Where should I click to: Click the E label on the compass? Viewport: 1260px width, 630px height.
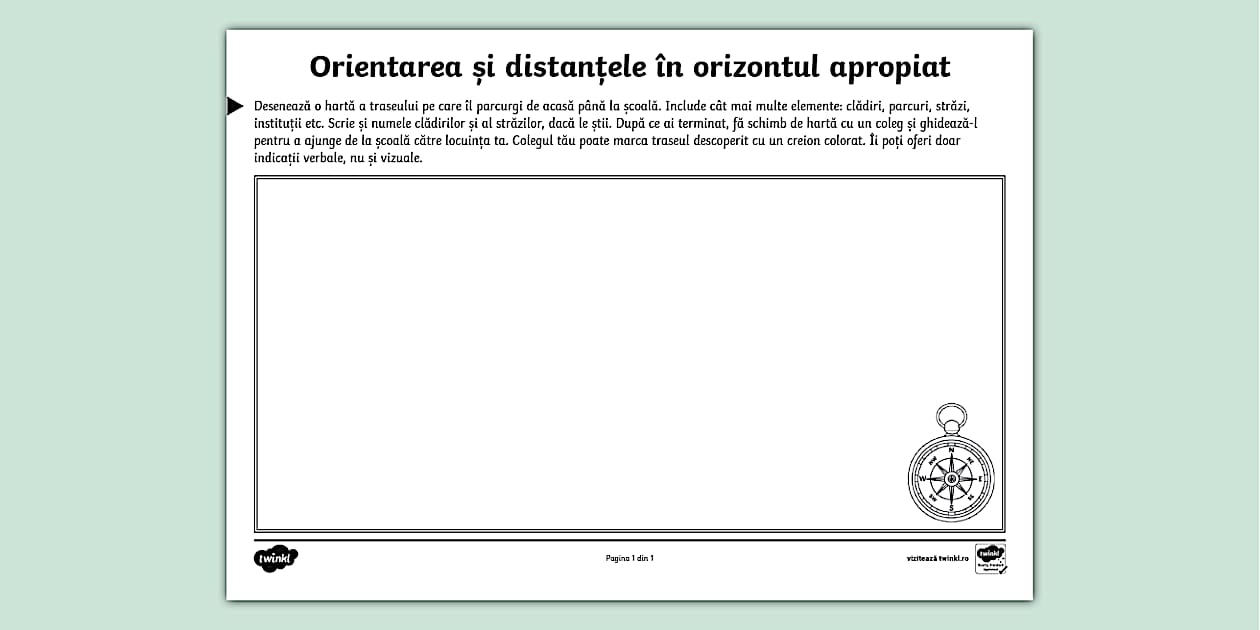(x=980, y=478)
